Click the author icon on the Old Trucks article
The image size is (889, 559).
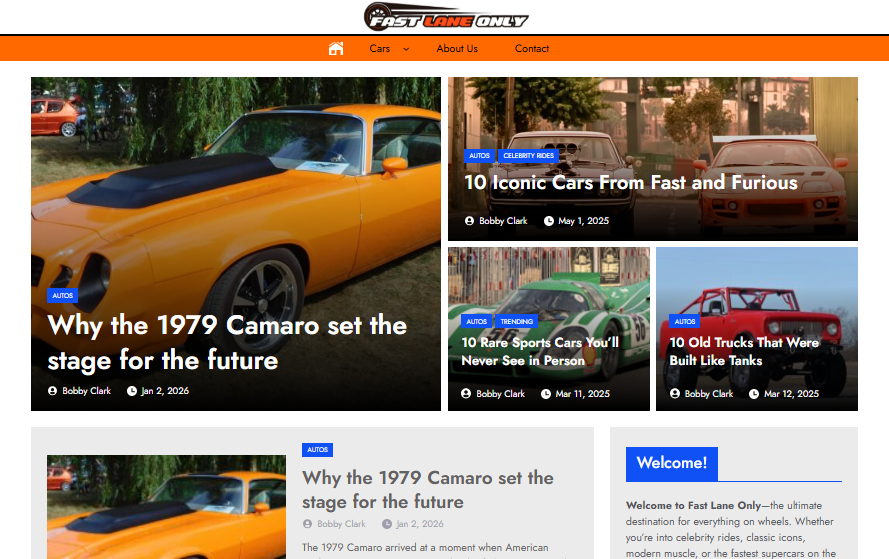pyautogui.click(x=675, y=394)
